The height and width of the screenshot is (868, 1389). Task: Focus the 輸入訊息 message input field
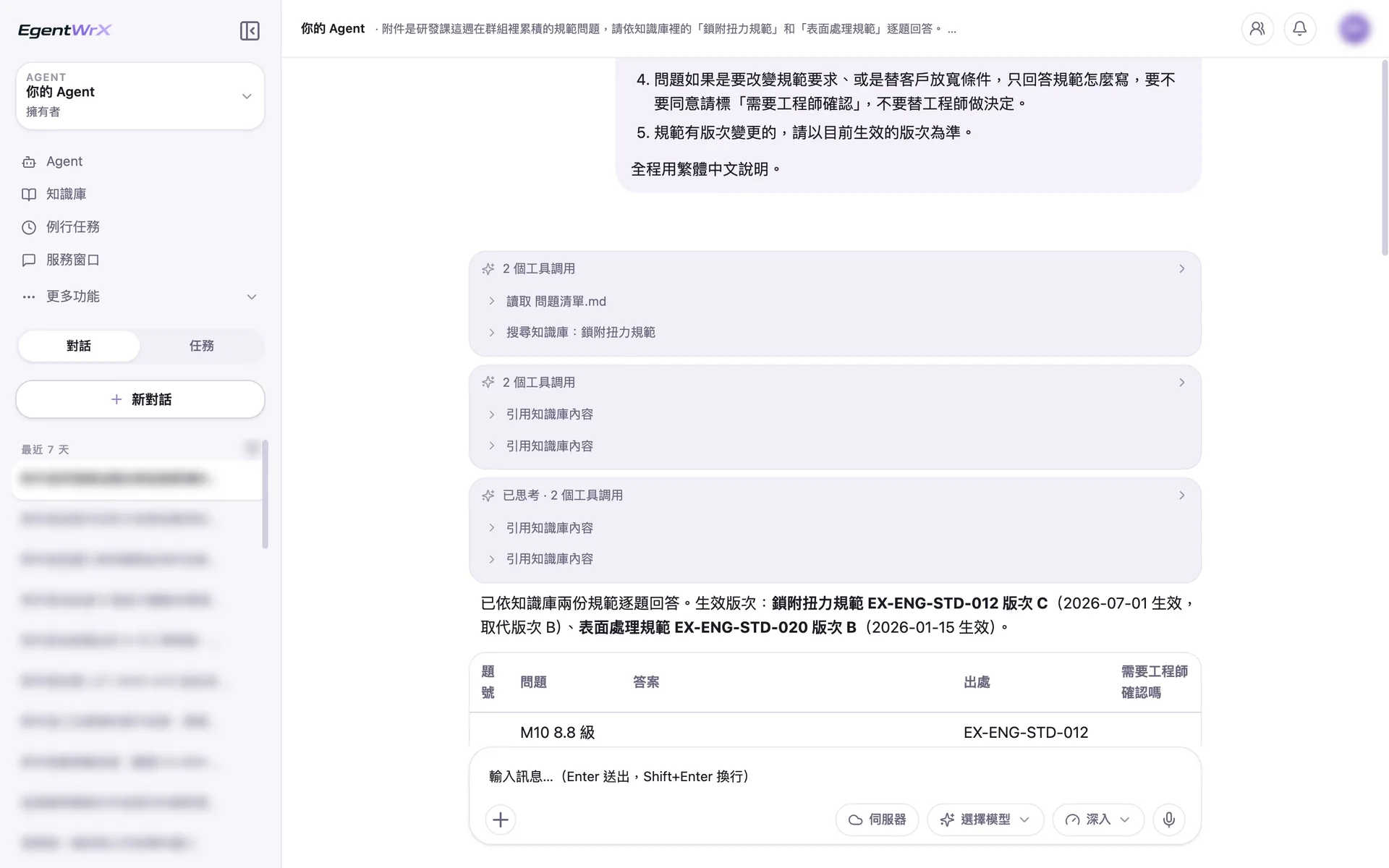[x=835, y=776]
